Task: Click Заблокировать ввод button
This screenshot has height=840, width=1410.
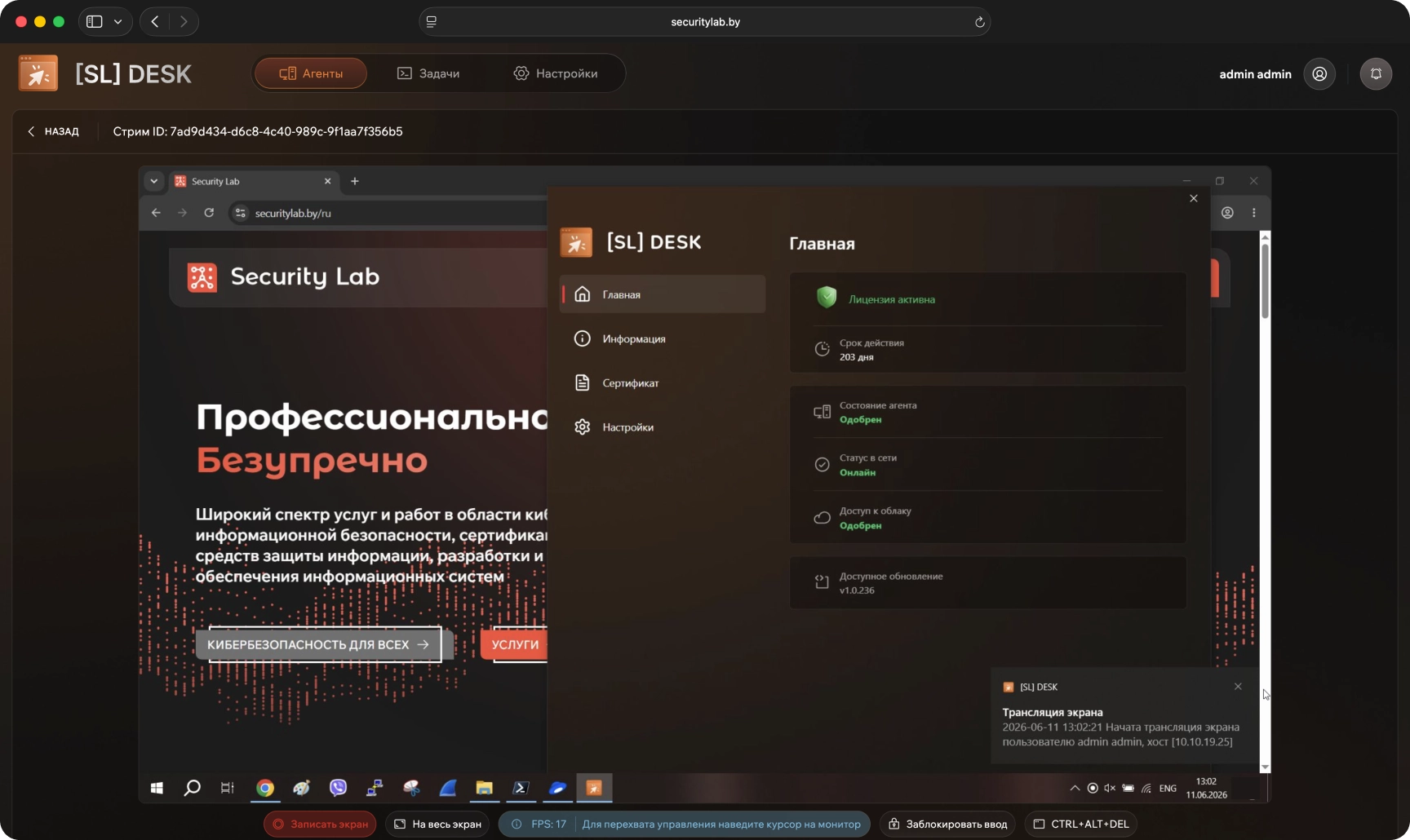Action: 947,824
